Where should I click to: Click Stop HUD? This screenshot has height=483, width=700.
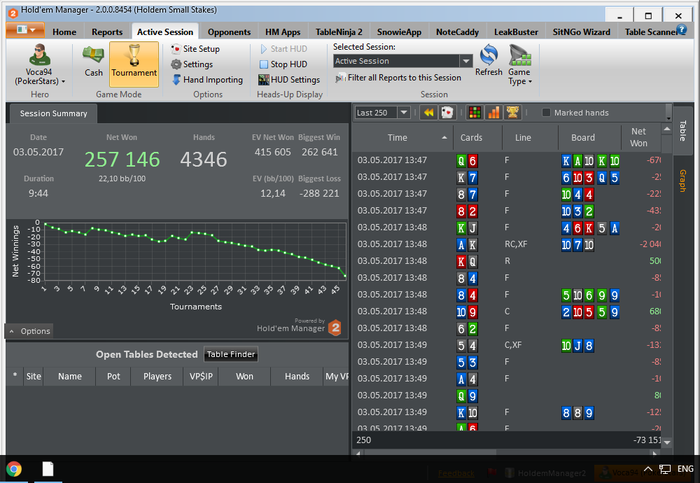[x=283, y=64]
